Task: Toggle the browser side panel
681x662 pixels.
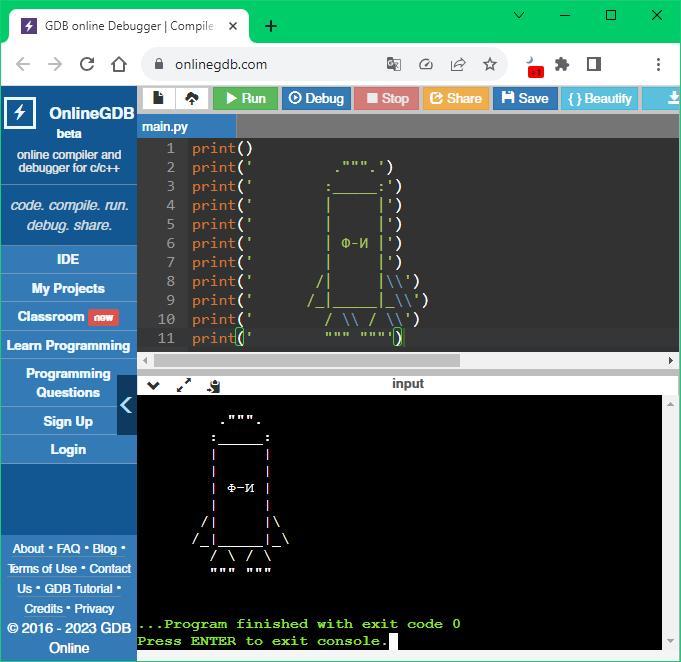Action: click(594, 64)
